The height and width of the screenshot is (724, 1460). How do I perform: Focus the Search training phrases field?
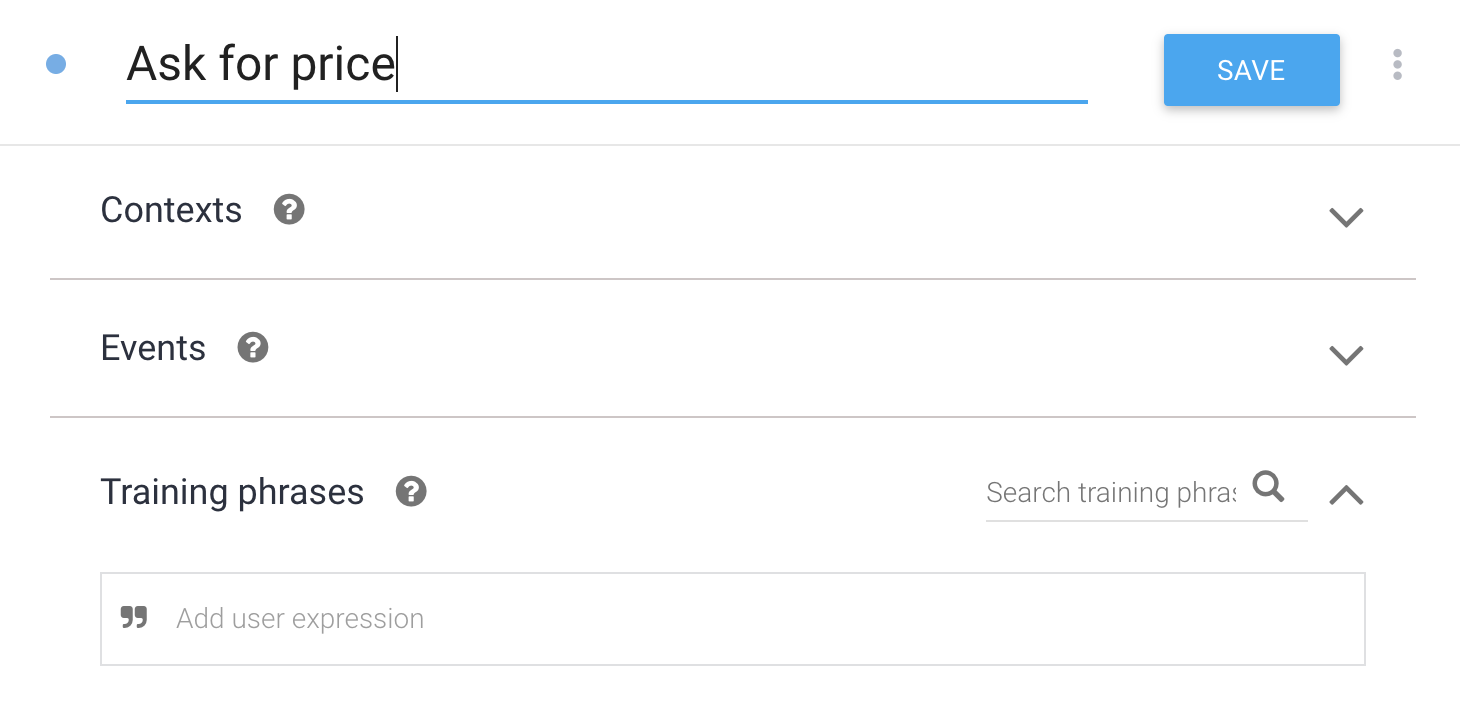click(x=1111, y=492)
